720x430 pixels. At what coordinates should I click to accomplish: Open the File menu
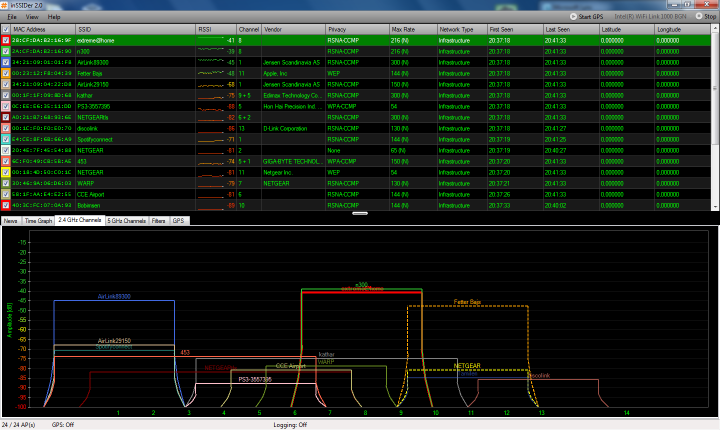coord(12,17)
